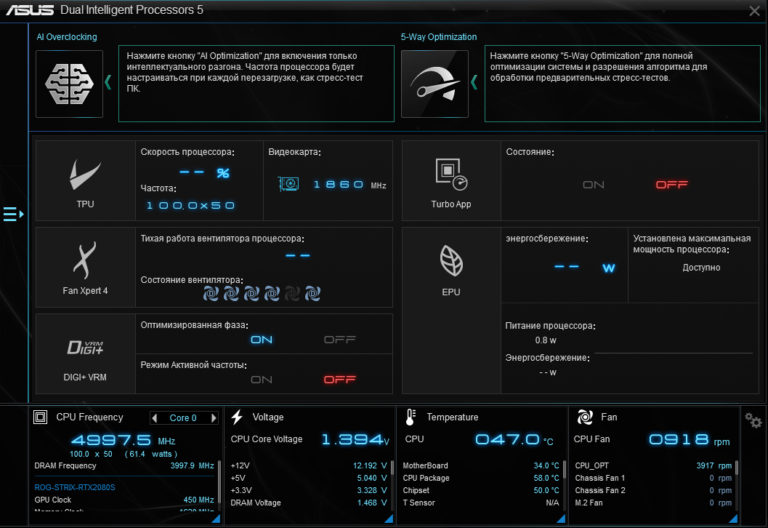Set optimized phase to OFF
768x528 pixels.
tap(339, 339)
